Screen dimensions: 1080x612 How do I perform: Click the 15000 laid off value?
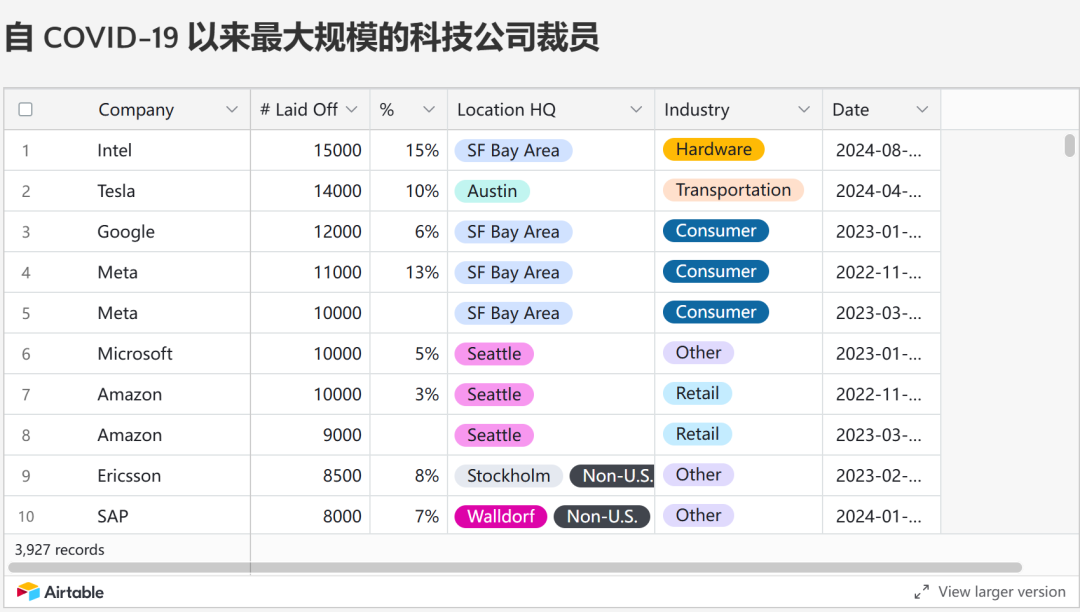338,150
